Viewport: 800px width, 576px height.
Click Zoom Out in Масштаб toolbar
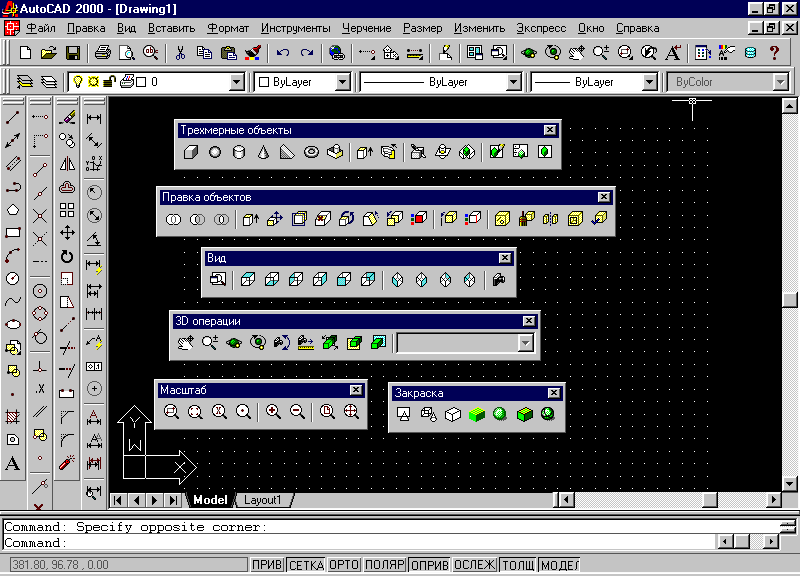tap(297, 412)
